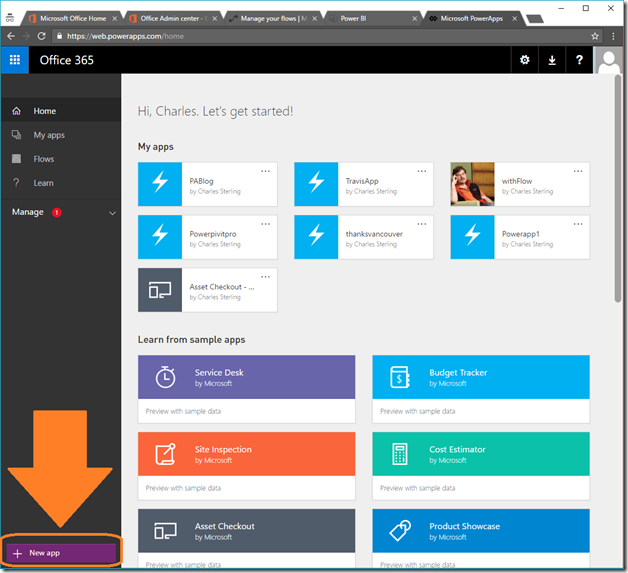The height and width of the screenshot is (573, 628).
Task: Open the Service Desk sample app icon
Action: click(166, 377)
